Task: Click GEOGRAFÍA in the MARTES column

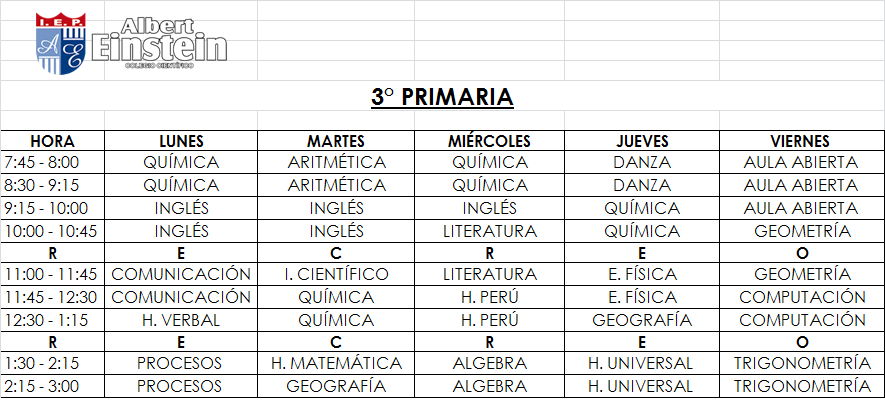Action: pos(336,386)
